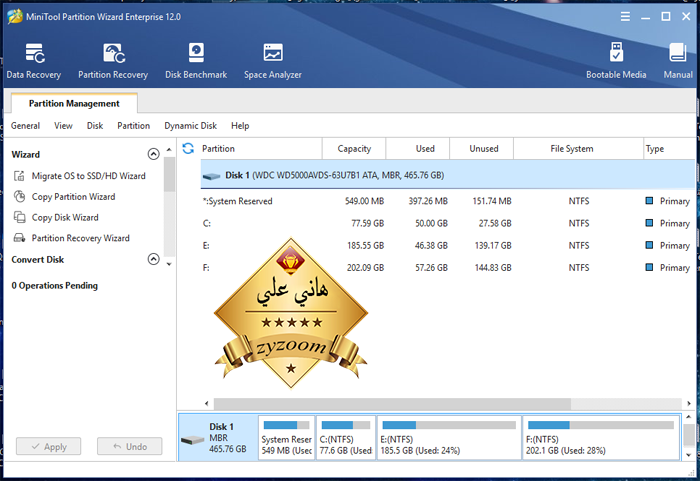Click up arrow of sidebar scrollbar
The height and width of the screenshot is (481, 700).
tap(169, 150)
